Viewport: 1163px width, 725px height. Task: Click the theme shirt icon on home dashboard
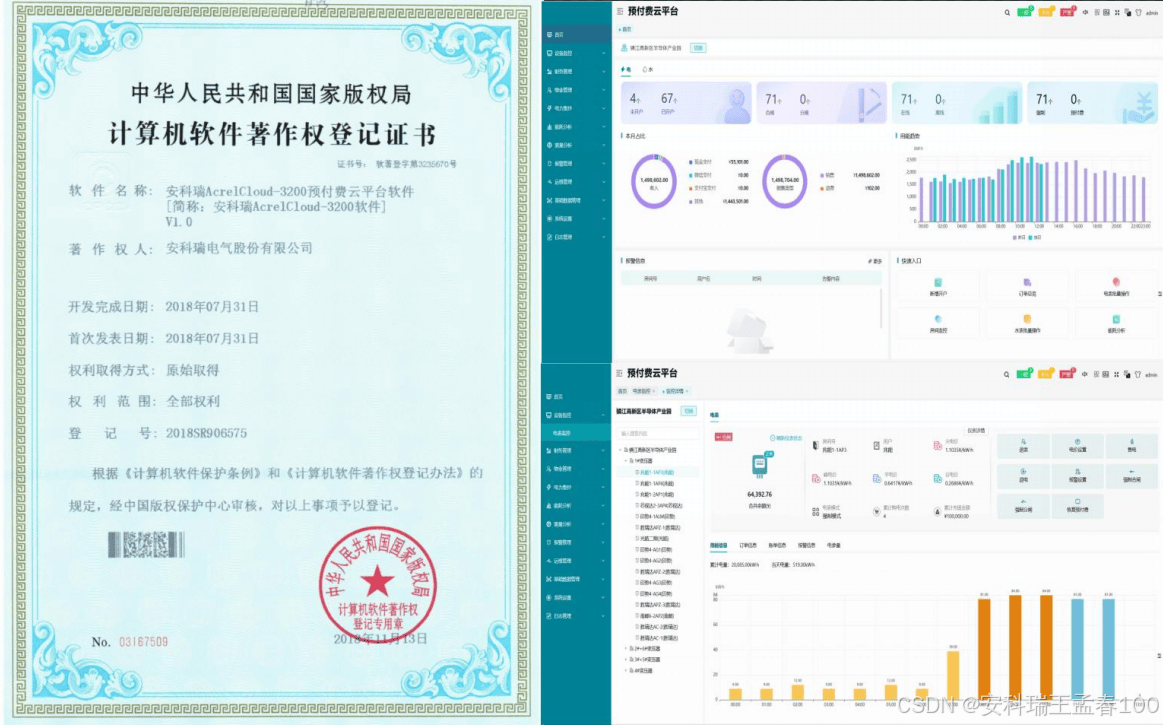[x=1139, y=13]
